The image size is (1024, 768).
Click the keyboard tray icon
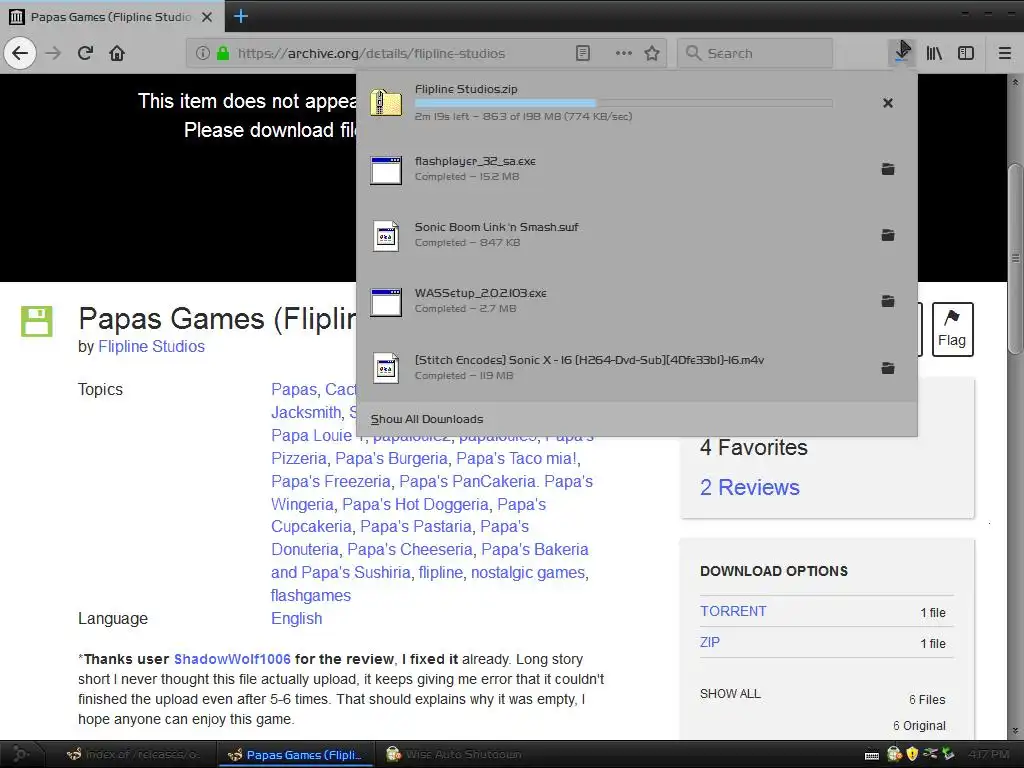871,755
